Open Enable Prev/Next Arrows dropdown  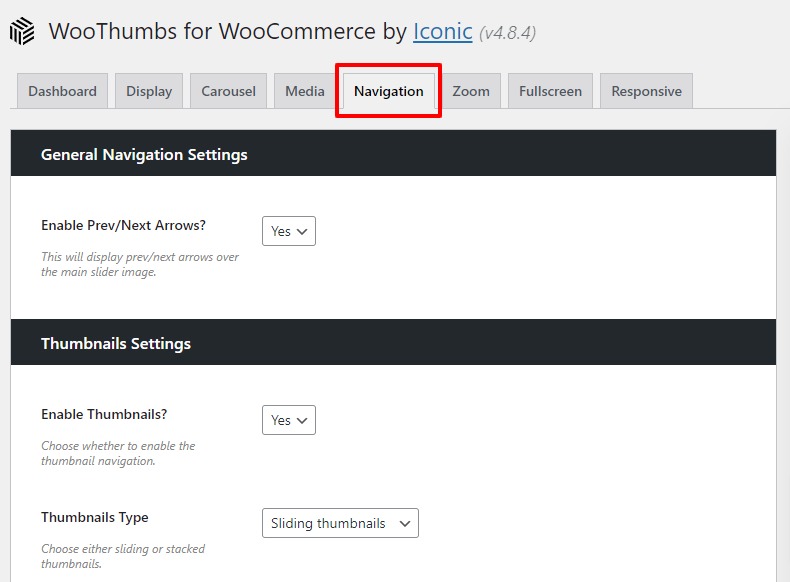pos(289,231)
